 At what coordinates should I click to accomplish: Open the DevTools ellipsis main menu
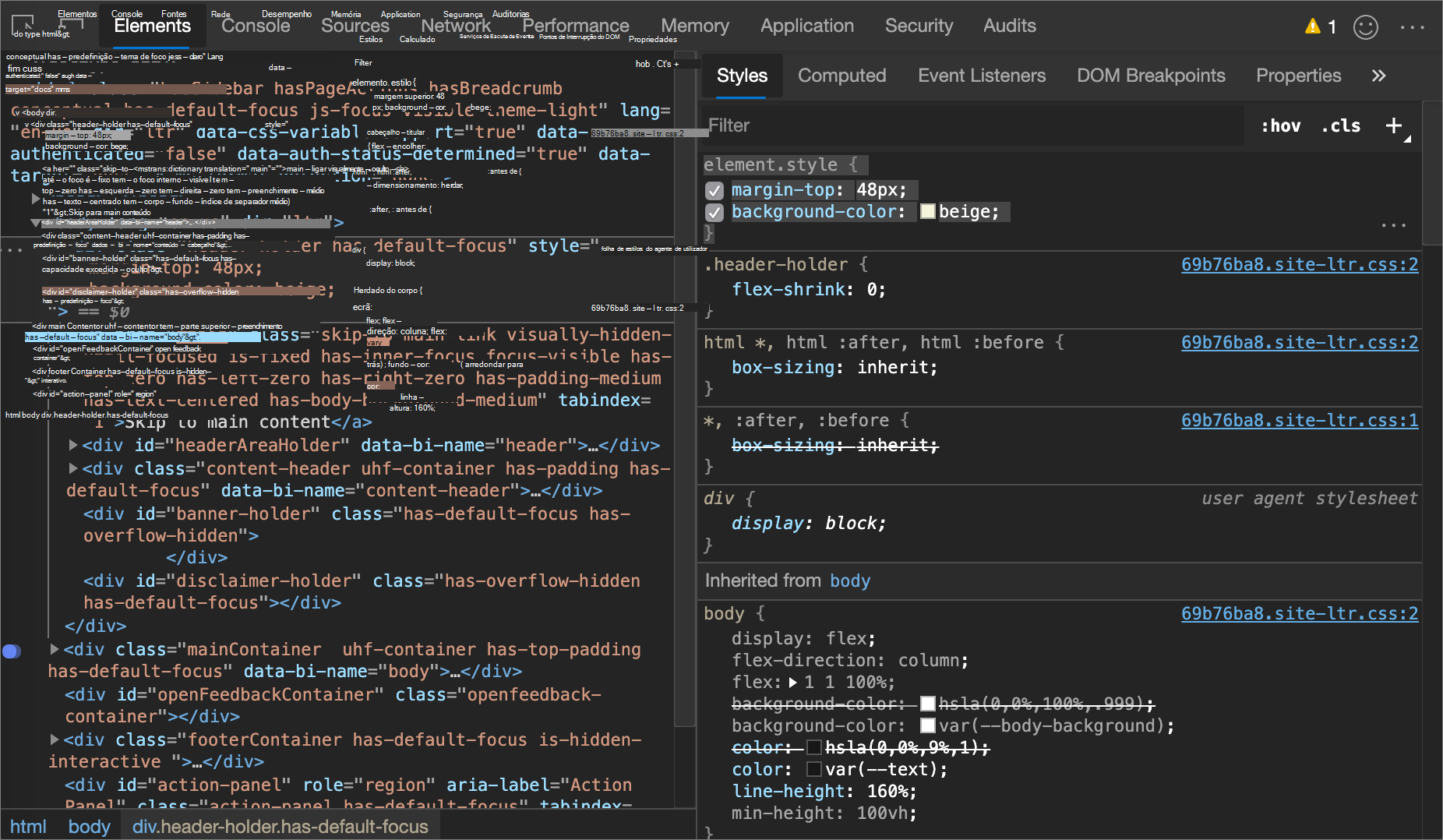(x=1412, y=27)
